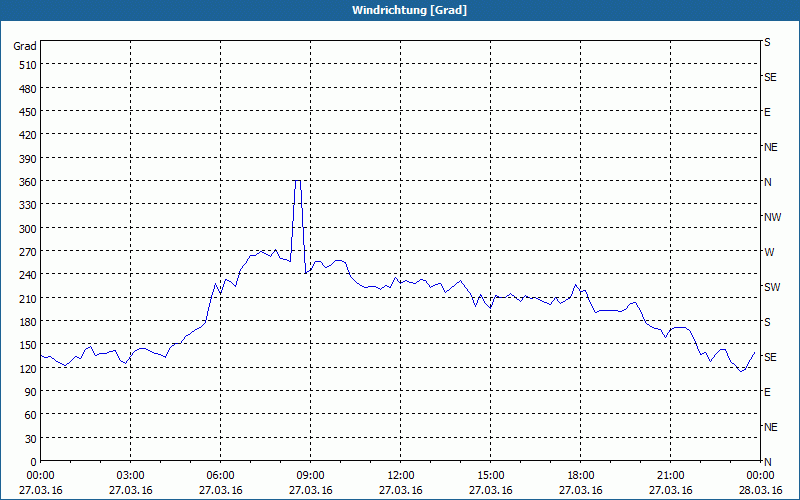Select the N compass label level with 0
Image resolution: width=800 pixels, height=500 pixels.
(767, 462)
